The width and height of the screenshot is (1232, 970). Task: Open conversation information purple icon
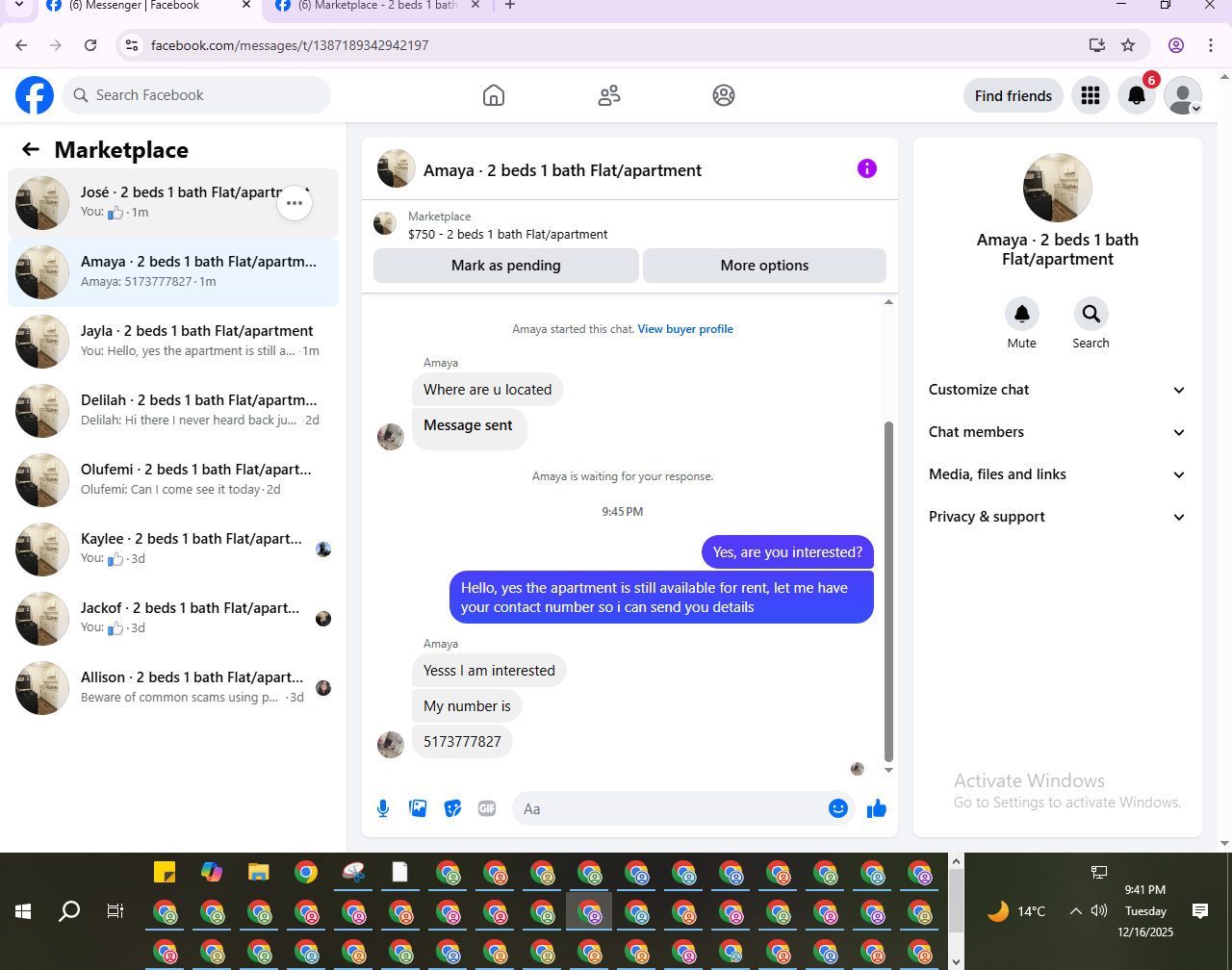point(867,169)
